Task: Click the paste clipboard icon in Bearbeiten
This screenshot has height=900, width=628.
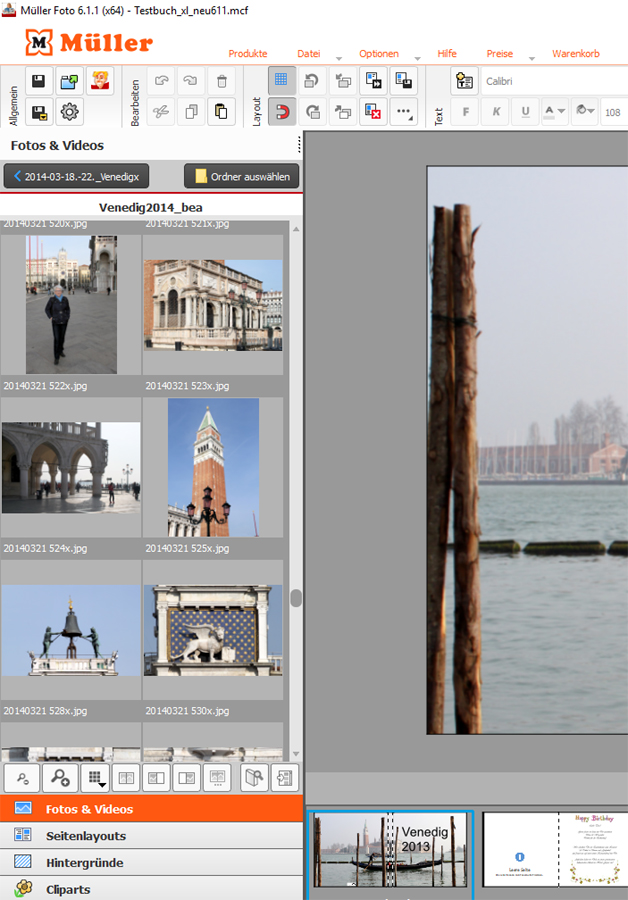Action: coord(221,112)
